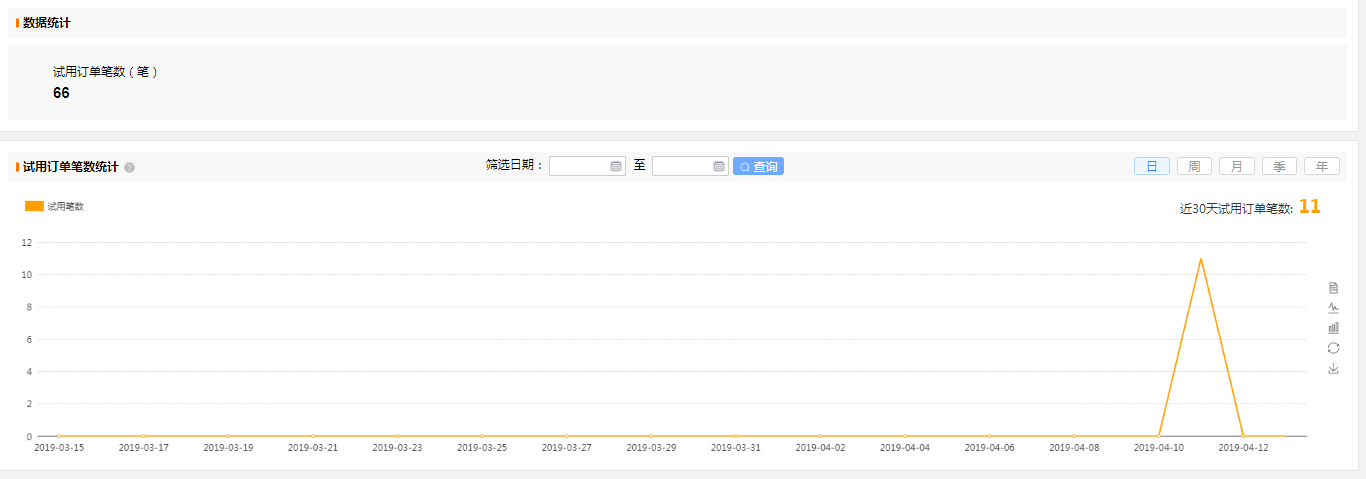Viewport: 1366px width, 479px height.
Task: Open calendar icon in end date field
Action: tap(719, 167)
